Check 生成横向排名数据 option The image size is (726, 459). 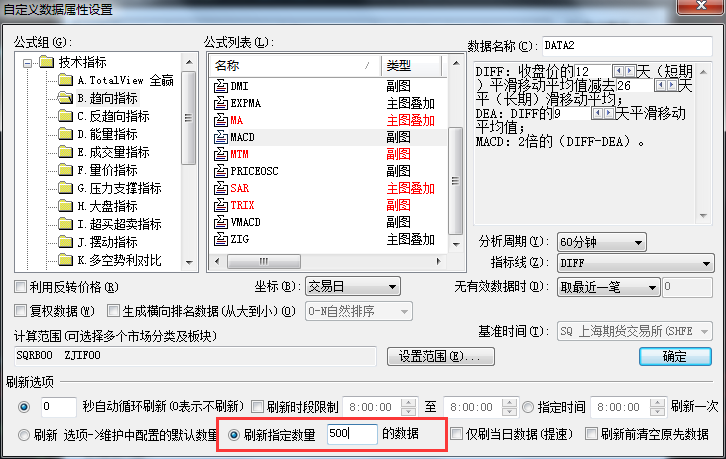pos(113,310)
